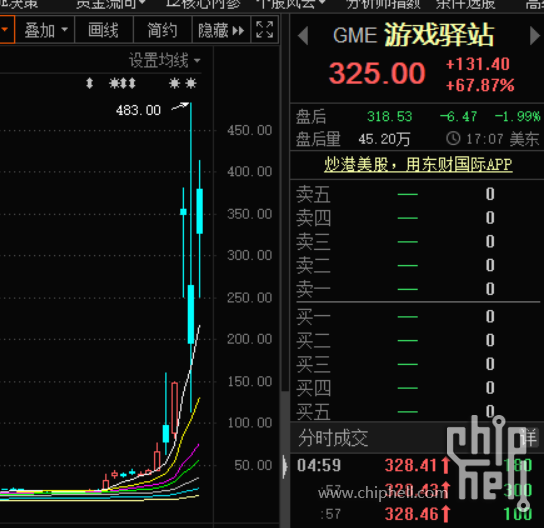Image resolution: width=544 pixels, height=528 pixels.
Task: Go to next stock with right arrow
Action: [535, 35]
